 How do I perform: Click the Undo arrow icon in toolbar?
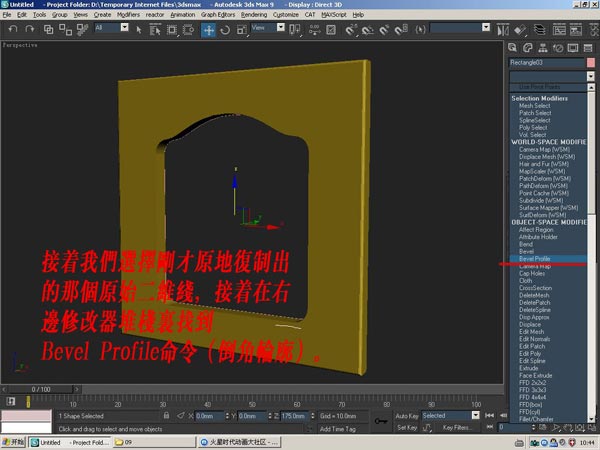pyautogui.click(x=13, y=29)
